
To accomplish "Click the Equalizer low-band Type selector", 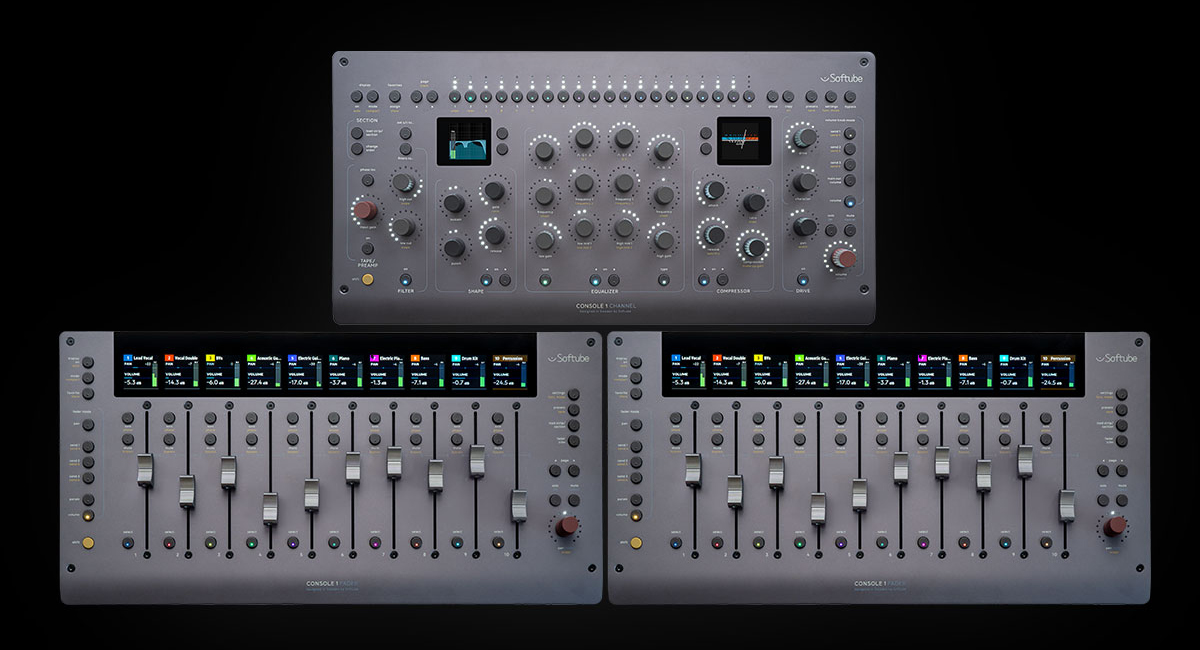I will [545, 279].
